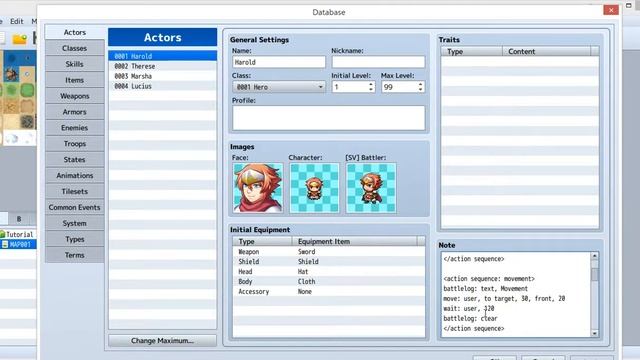
Task: Open the Skills tab
Action: coord(75,64)
